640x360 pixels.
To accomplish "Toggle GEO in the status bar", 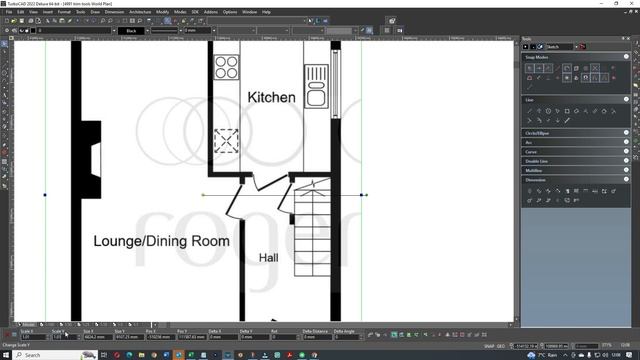I will (x=500, y=346).
